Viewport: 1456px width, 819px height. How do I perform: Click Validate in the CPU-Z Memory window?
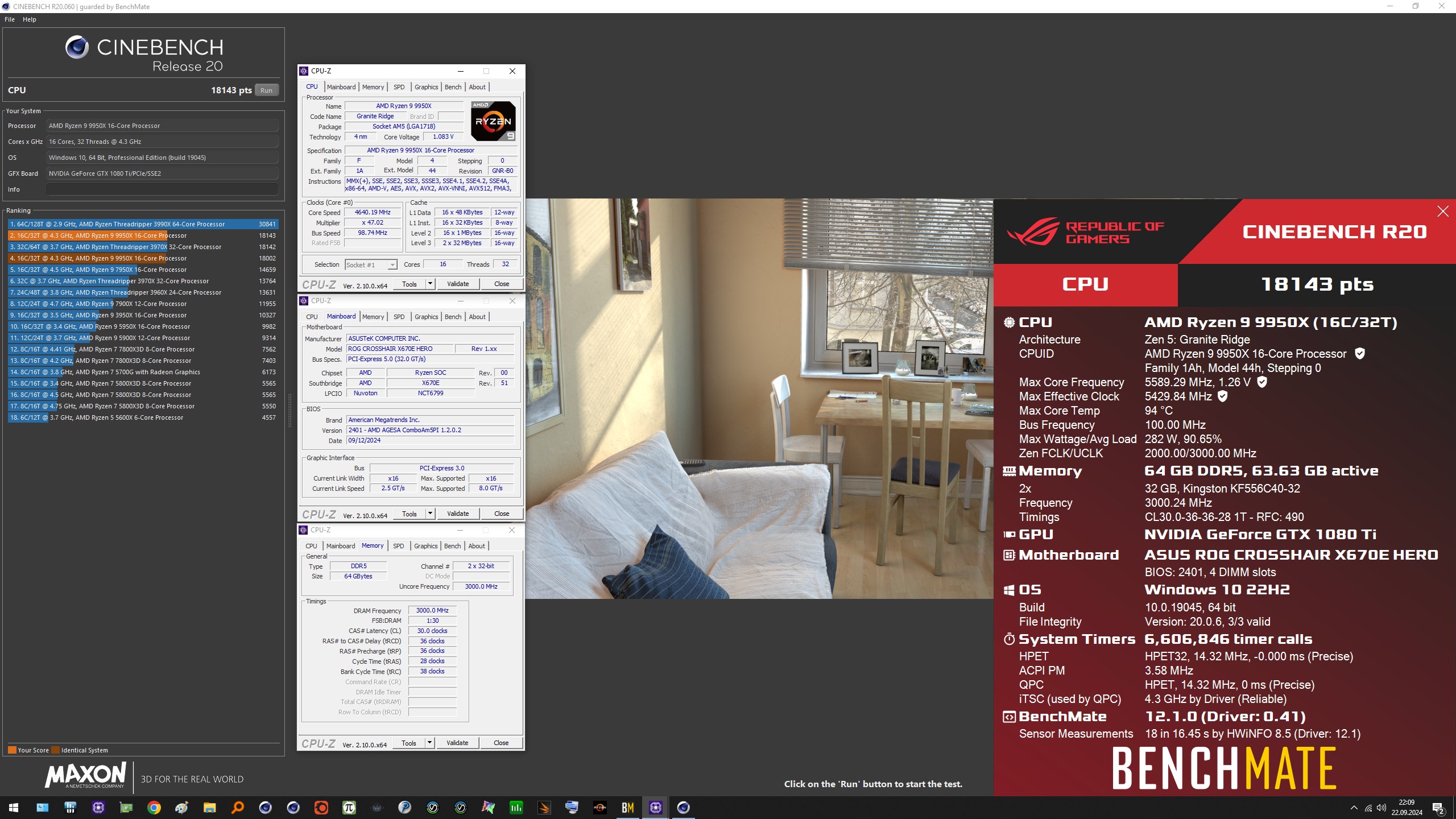457,743
